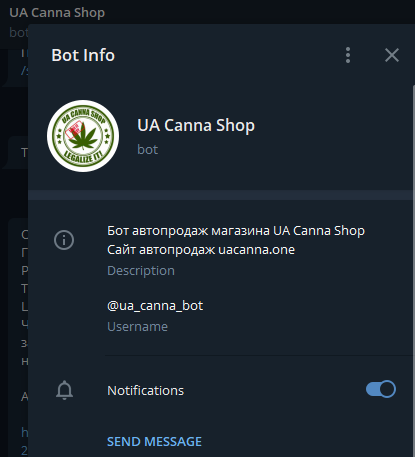Click the Description caption label
The image size is (415, 457).
coord(141,271)
